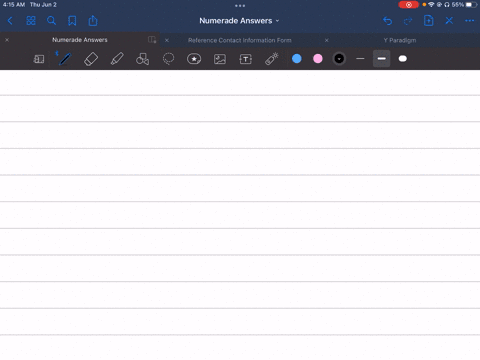The width and height of the screenshot is (480, 360).
Task: Select the Pen tool
Action: pos(65,59)
